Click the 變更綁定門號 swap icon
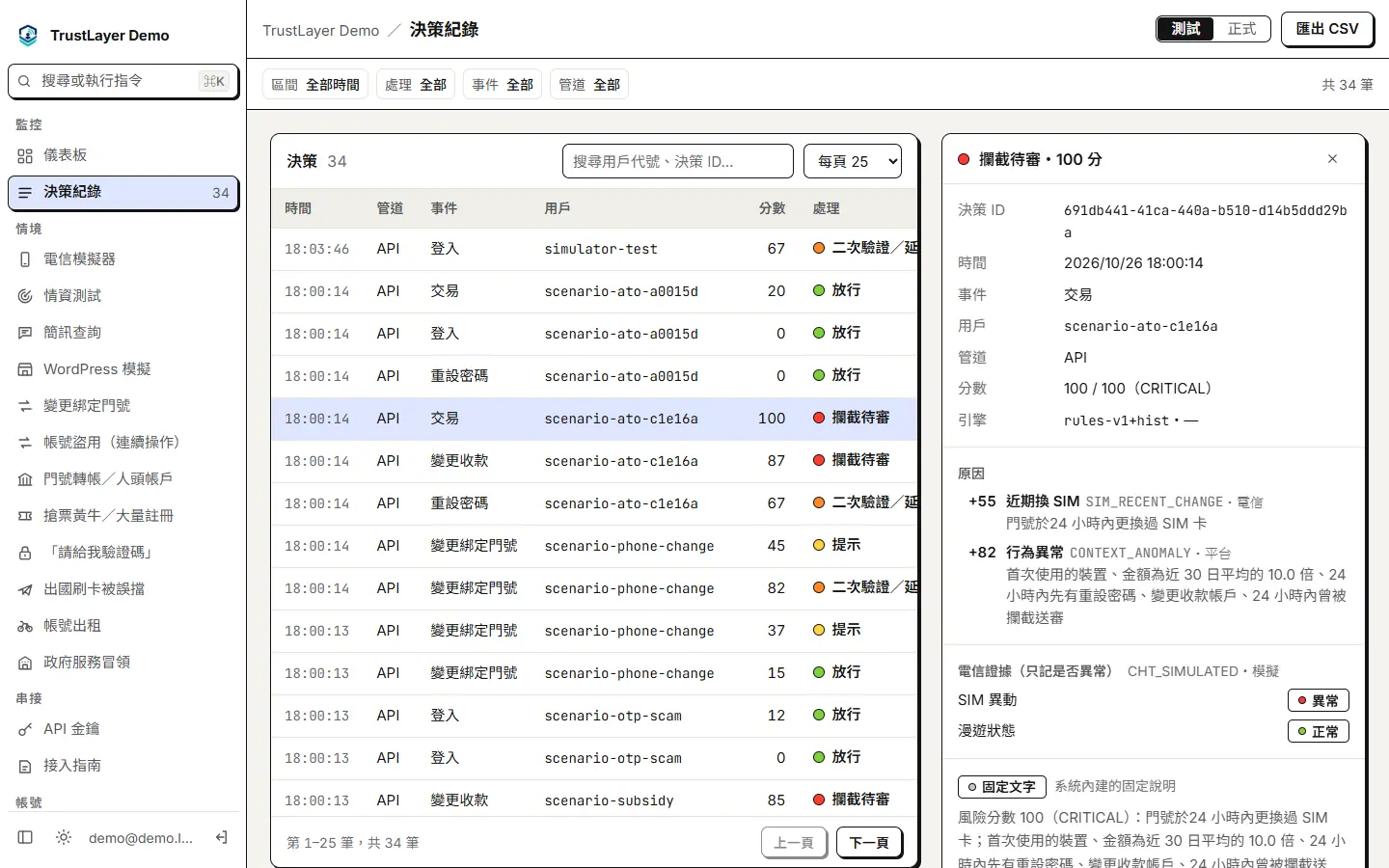This screenshot has width=1389, height=868. tap(25, 406)
